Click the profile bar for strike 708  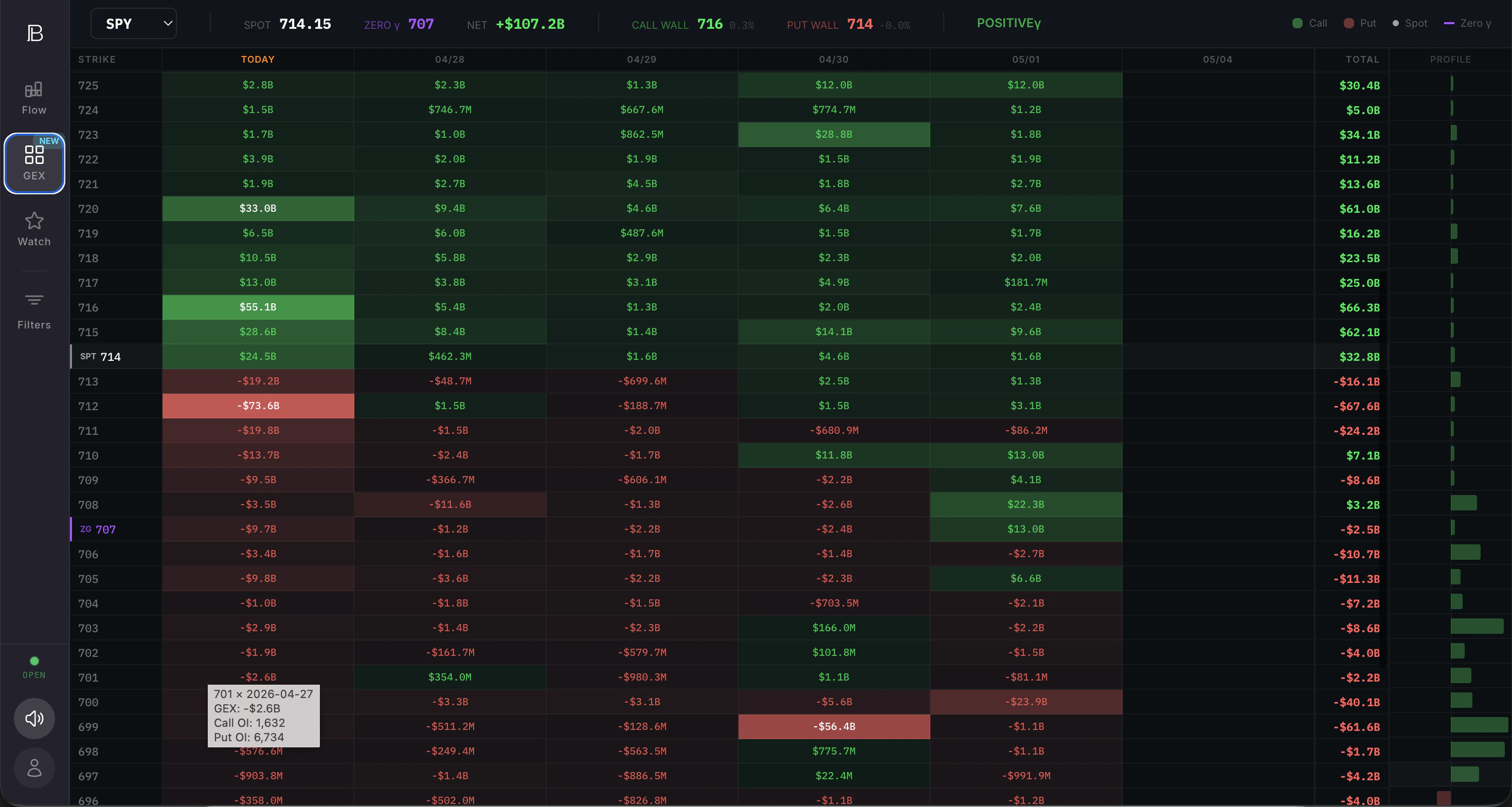point(1463,503)
